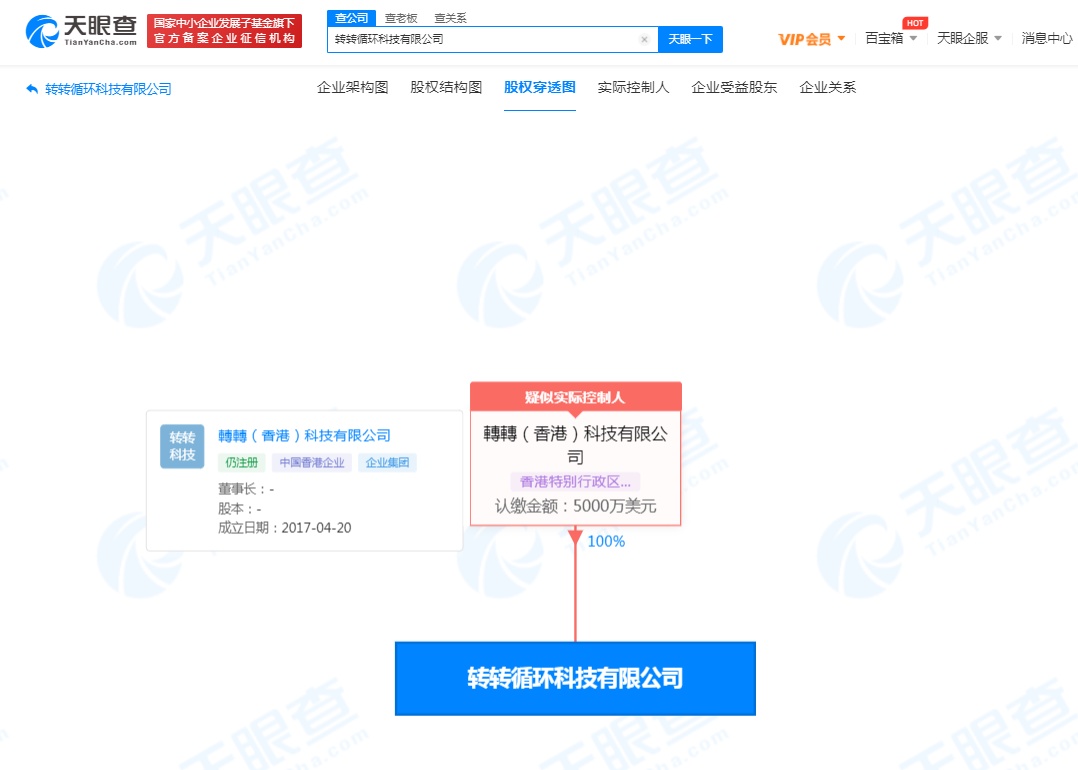Expand the 百宝箱 dropdown menu
The image size is (1078, 770).
[x=891, y=38]
